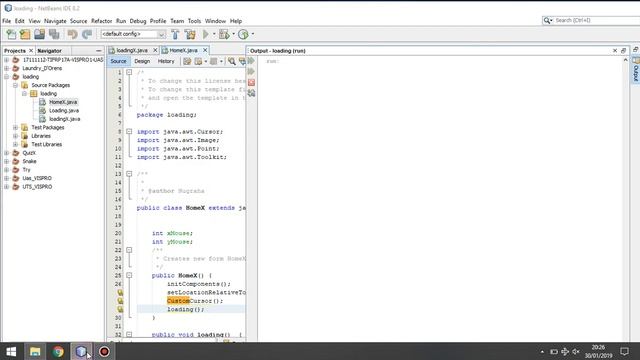Click hint bulb on the CustomCursor line
This screenshot has height=360, width=640.
coord(120,301)
